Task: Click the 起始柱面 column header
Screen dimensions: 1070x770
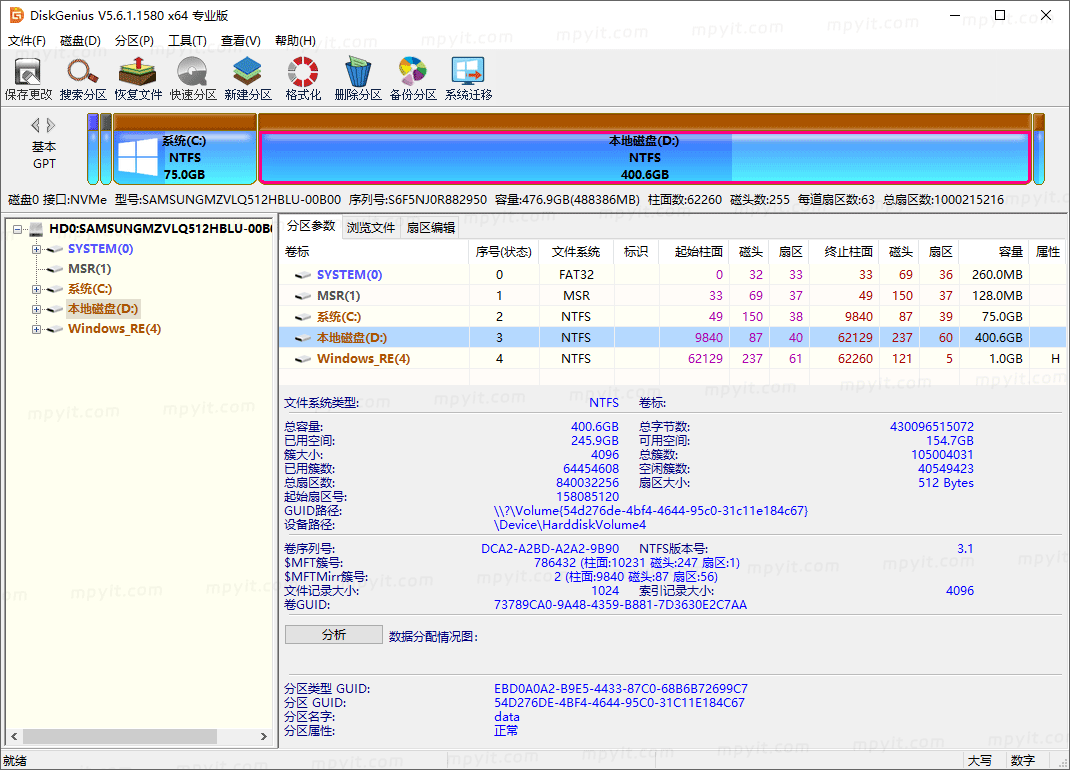Action: click(x=693, y=252)
